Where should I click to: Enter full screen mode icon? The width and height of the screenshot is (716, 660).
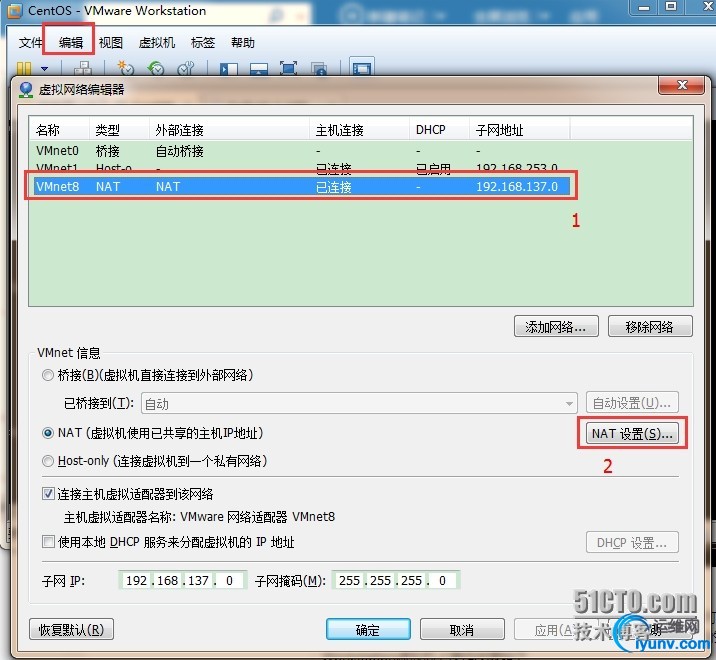coord(289,69)
